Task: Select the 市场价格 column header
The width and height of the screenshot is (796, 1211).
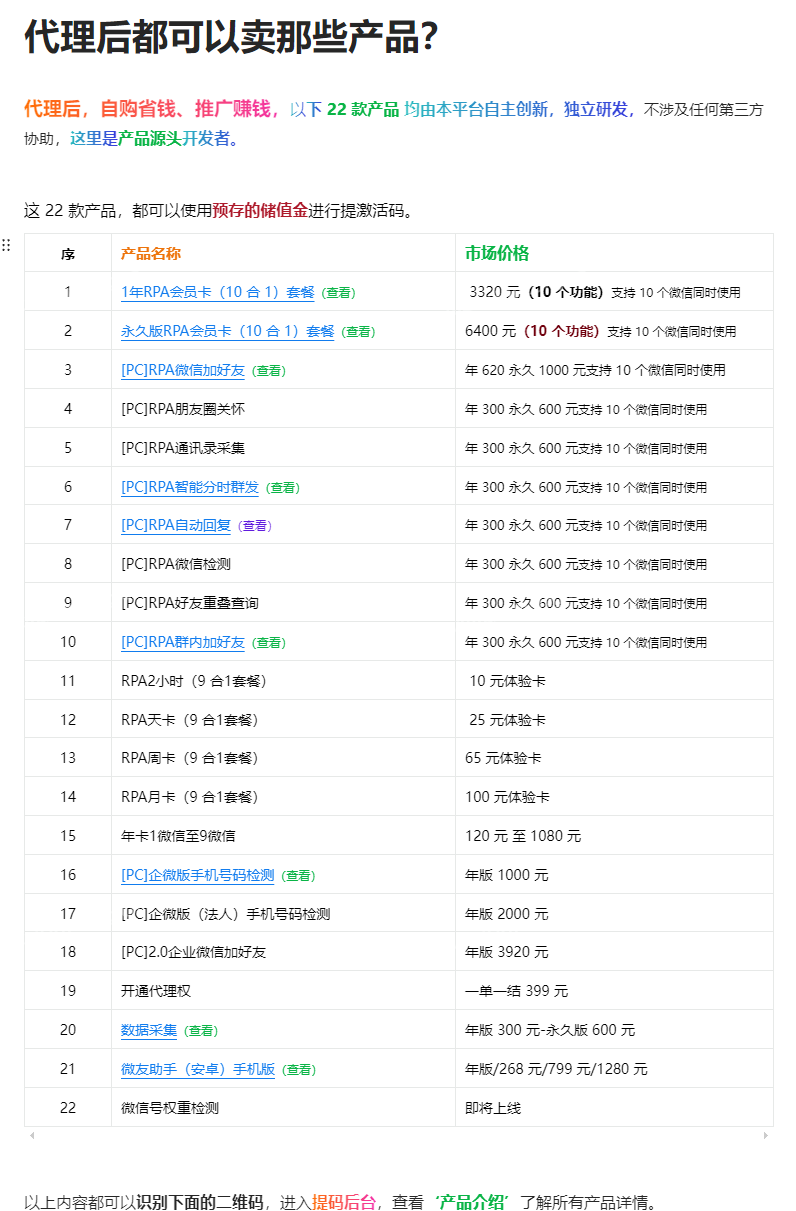Action: [614, 253]
